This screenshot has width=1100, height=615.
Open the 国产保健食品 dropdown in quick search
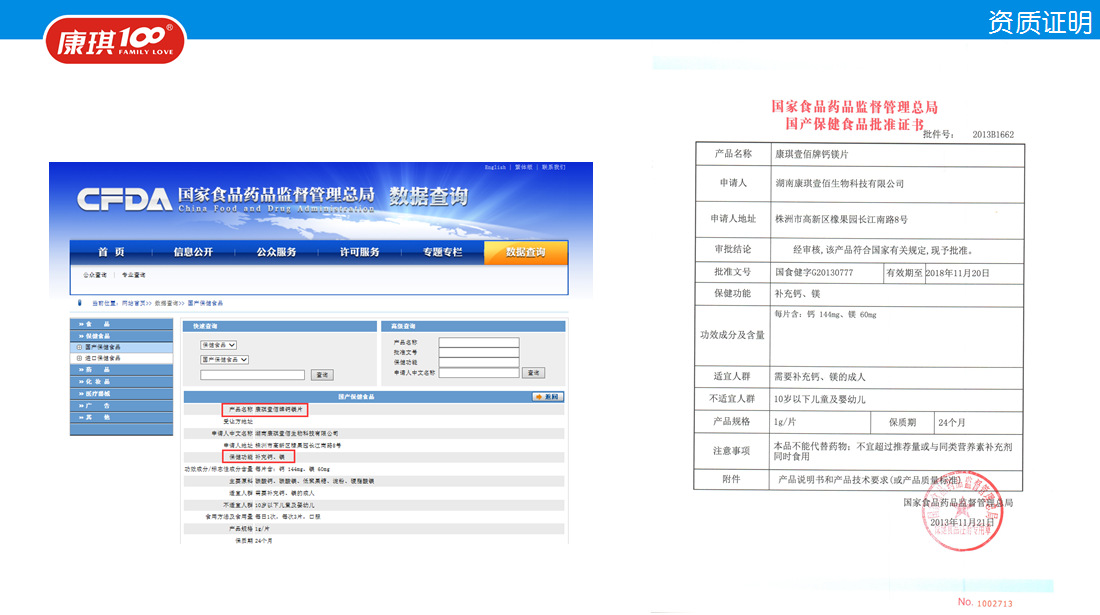tap(224, 360)
